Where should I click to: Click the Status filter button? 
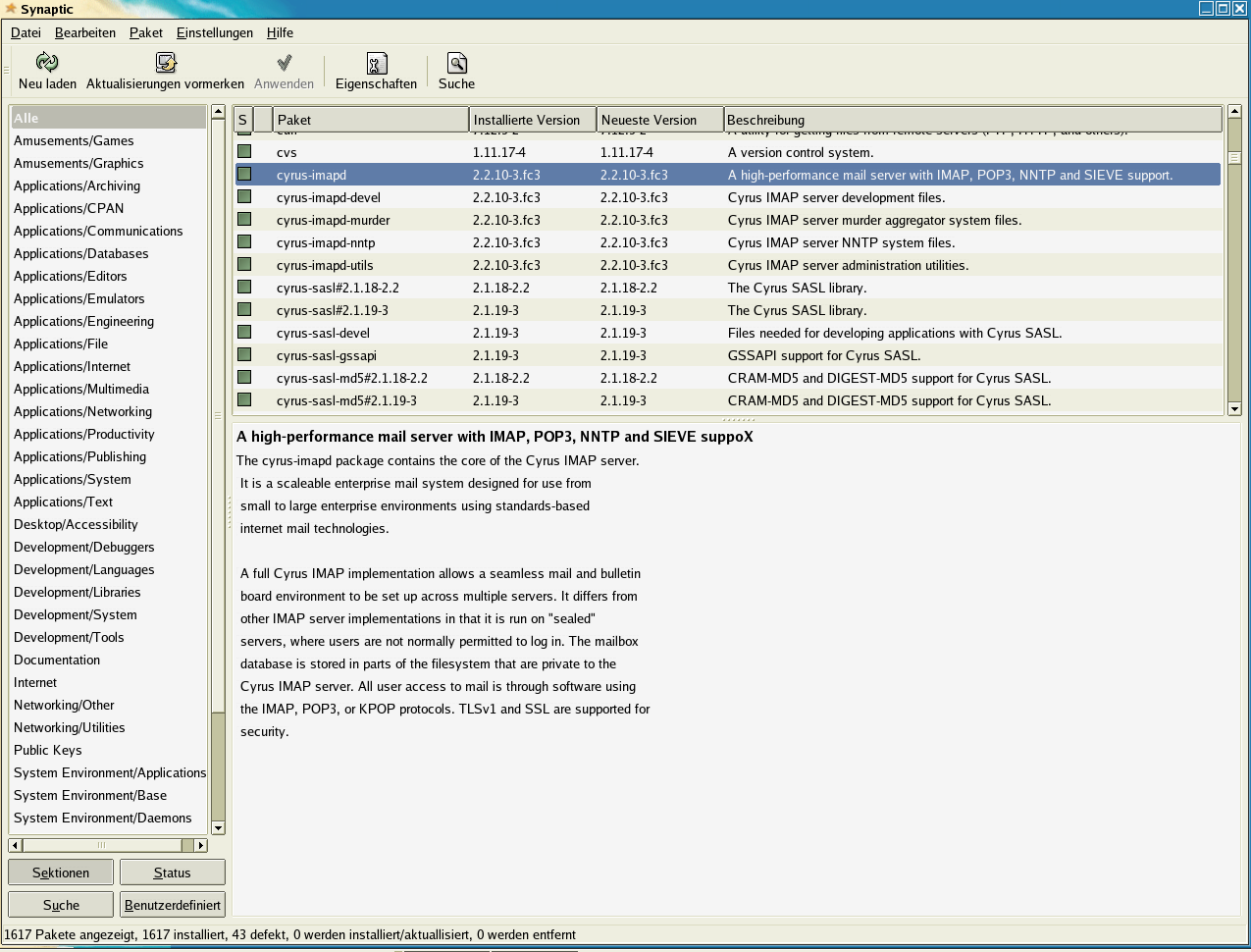pos(173,873)
